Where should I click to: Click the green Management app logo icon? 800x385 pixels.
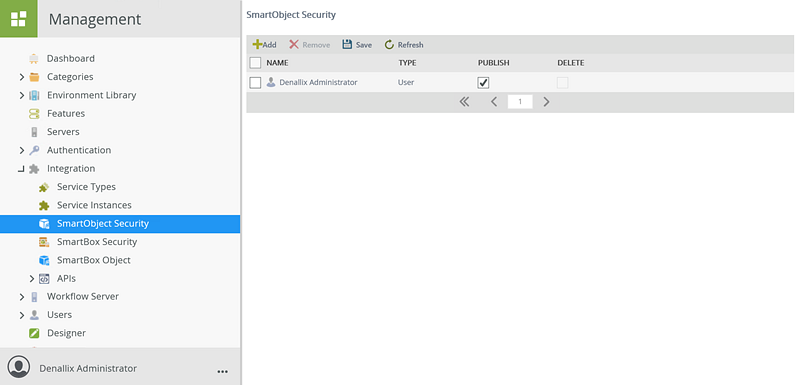[x=18, y=19]
